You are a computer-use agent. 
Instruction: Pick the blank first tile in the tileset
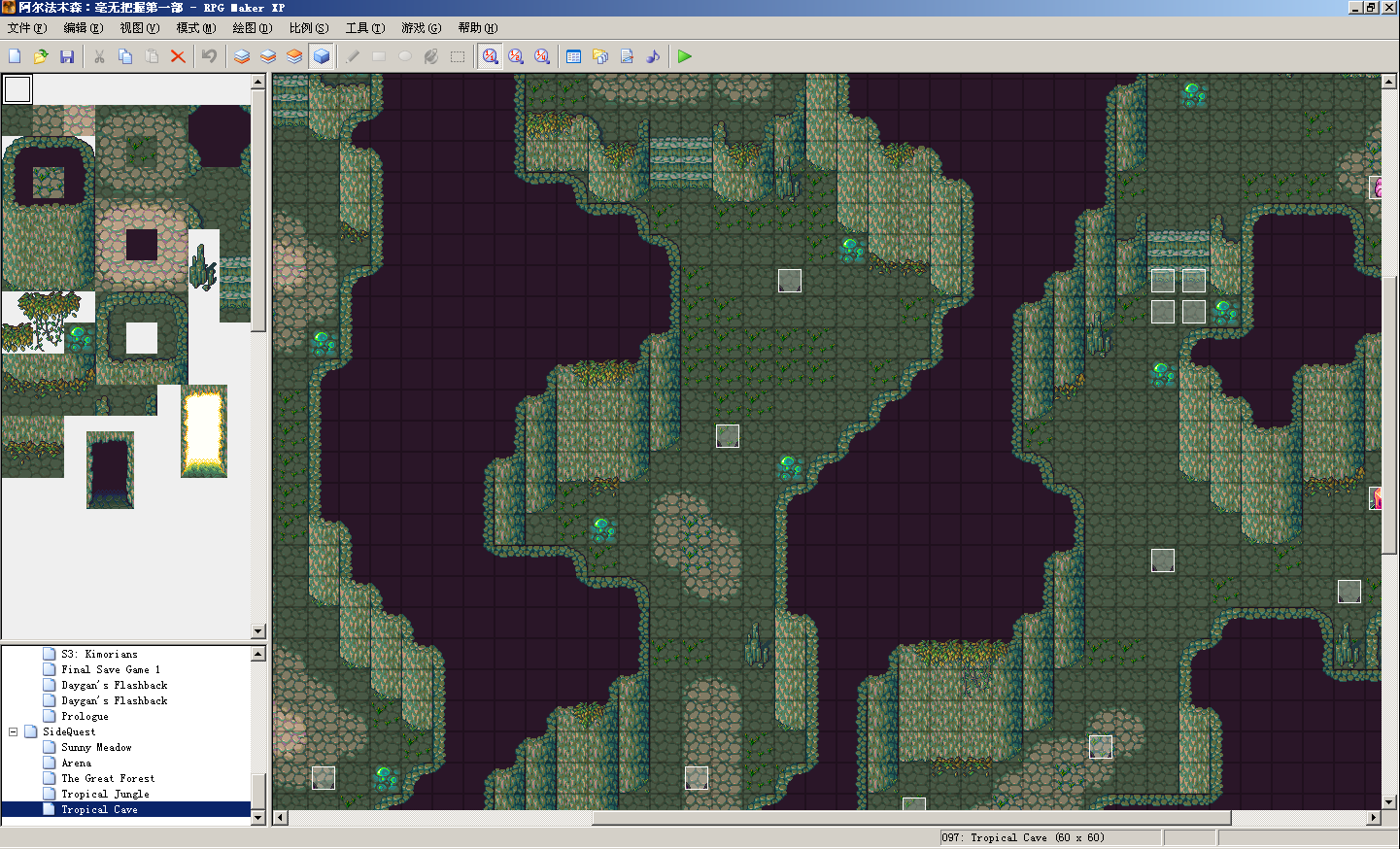(x=17, y=89)
